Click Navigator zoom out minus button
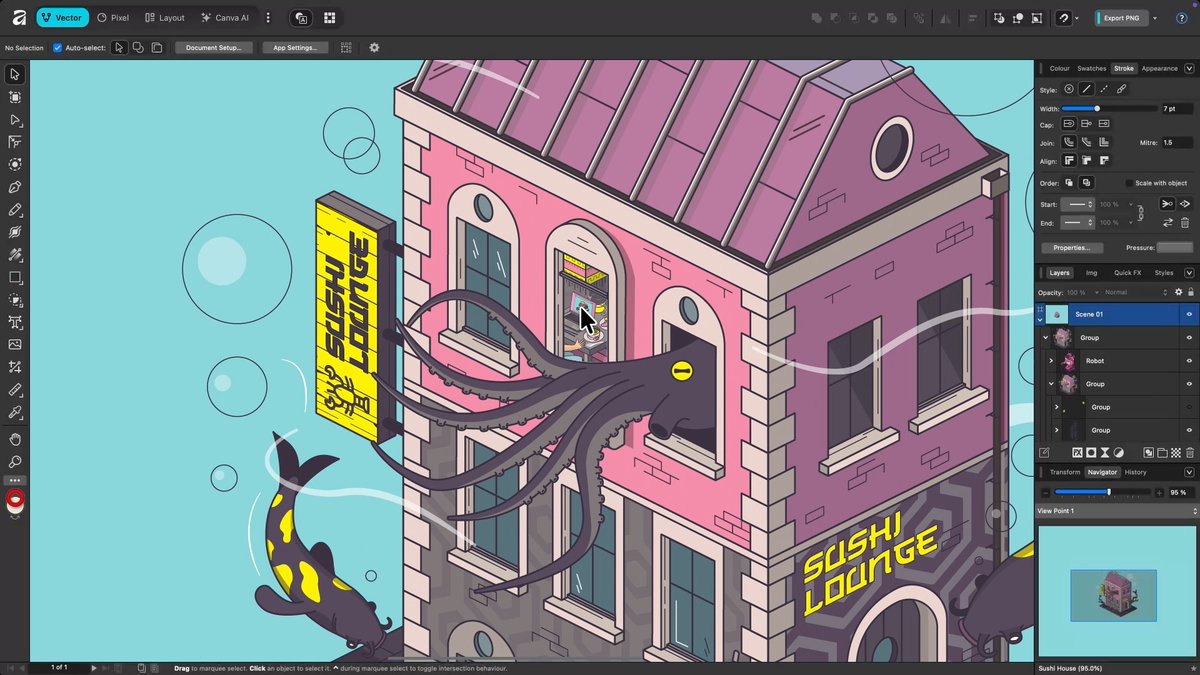This screenshot has width=1200, height=675. click(x=1046, y=492)
